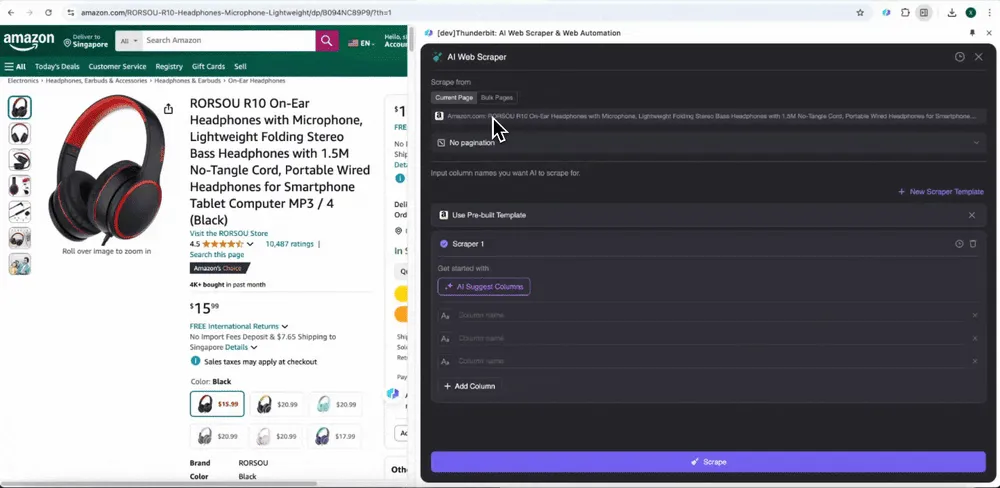The width and height of the screenshot is (1000, 488).
Task: Toggle the Scraper 1 checkmark
Action: [x=444, y=244]
